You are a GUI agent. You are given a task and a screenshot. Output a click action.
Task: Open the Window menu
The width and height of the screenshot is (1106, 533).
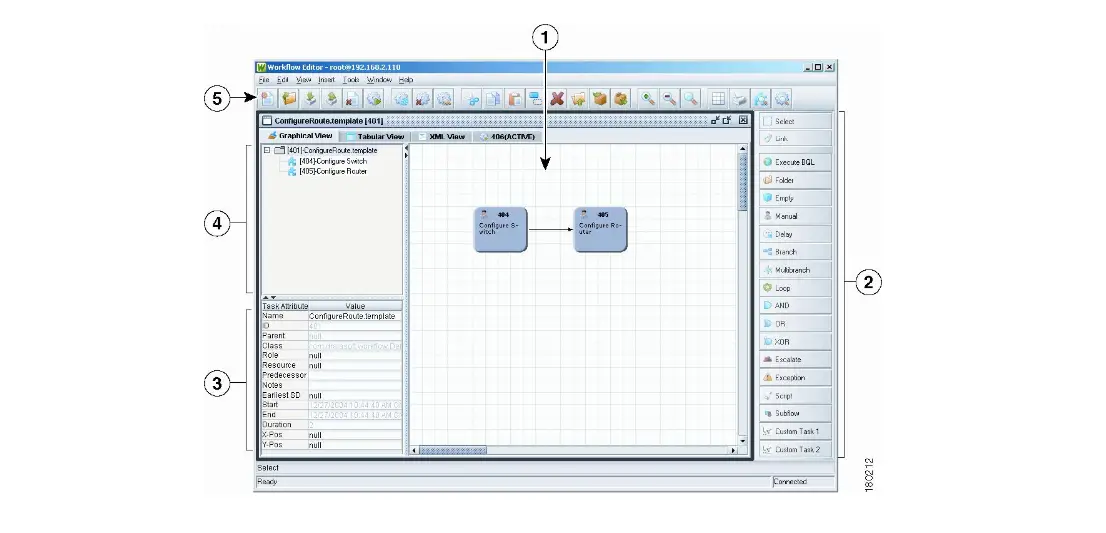379,80
